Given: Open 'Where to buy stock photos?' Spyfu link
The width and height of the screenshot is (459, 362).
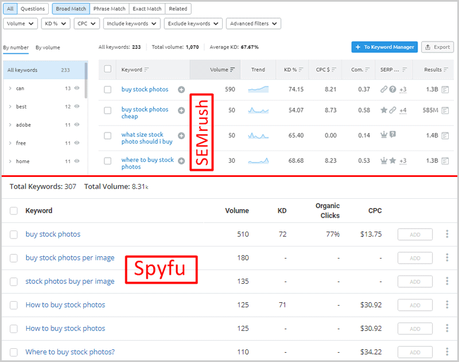Looking at the screenshot, I should 70,352.
